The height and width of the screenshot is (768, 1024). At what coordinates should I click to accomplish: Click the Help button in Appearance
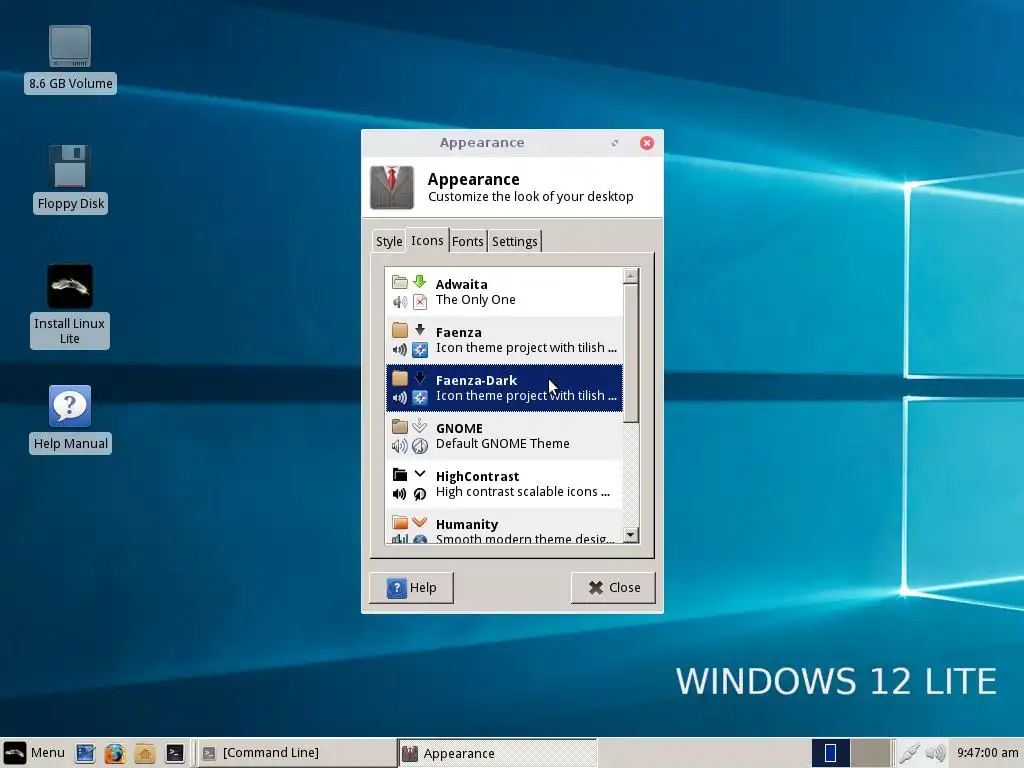point(411,588)
